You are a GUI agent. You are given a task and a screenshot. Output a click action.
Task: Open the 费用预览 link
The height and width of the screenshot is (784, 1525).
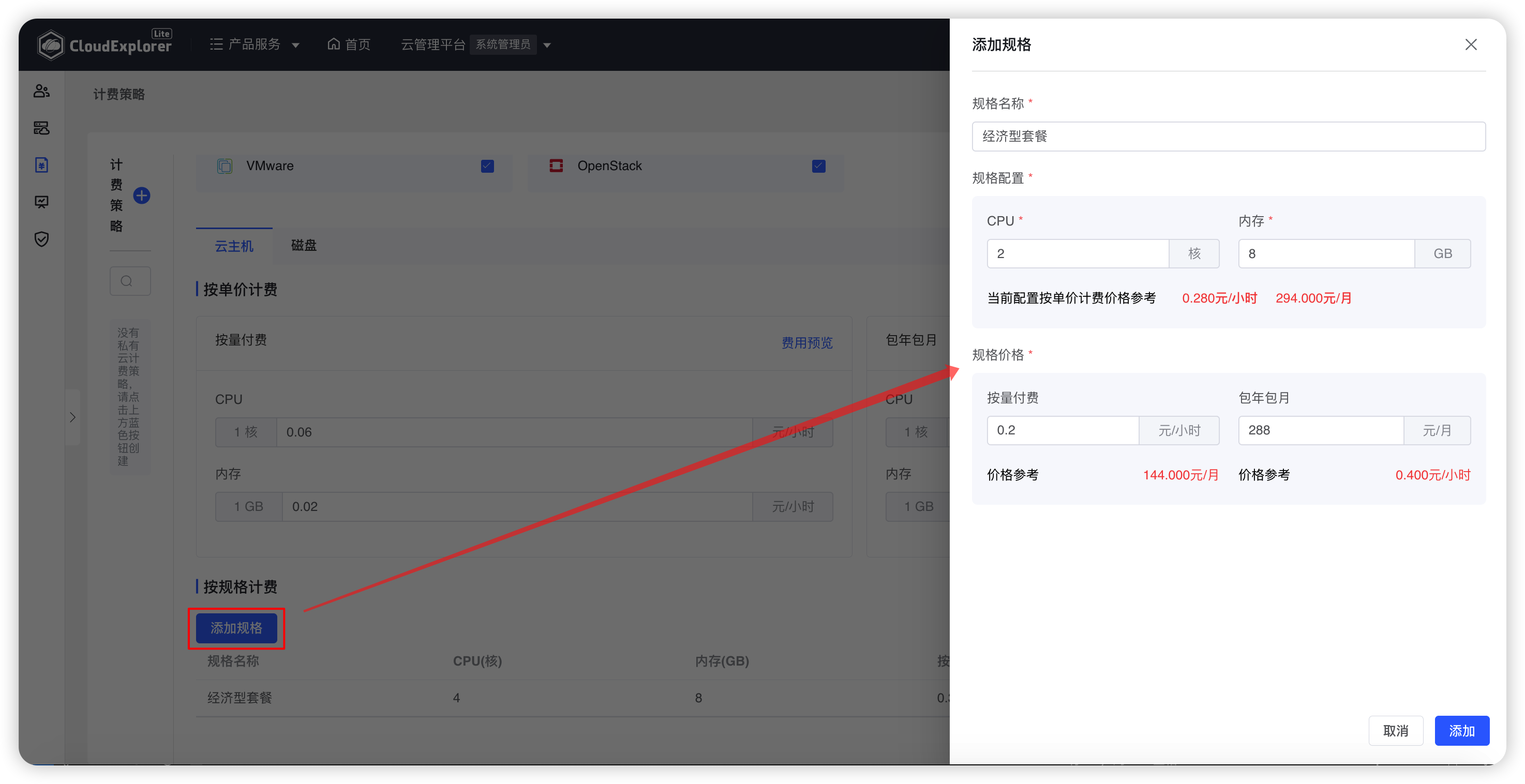[806, 342]
